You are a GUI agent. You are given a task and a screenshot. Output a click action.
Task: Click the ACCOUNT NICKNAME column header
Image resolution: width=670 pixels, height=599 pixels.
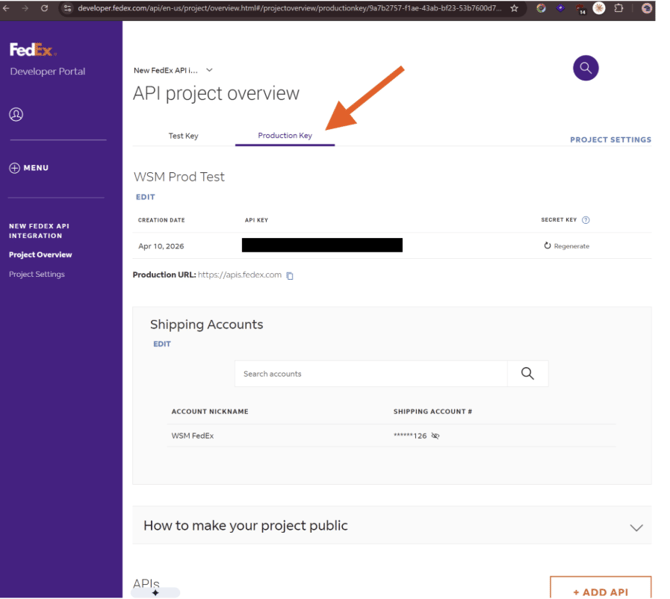pos(210,411)
